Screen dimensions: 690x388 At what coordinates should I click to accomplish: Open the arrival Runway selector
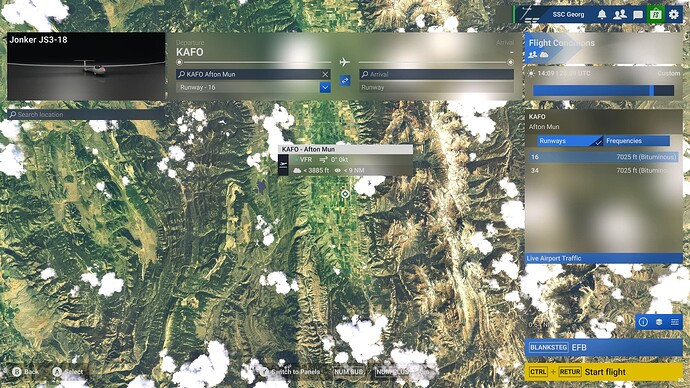pyautogui.click(x=436, y=87)
